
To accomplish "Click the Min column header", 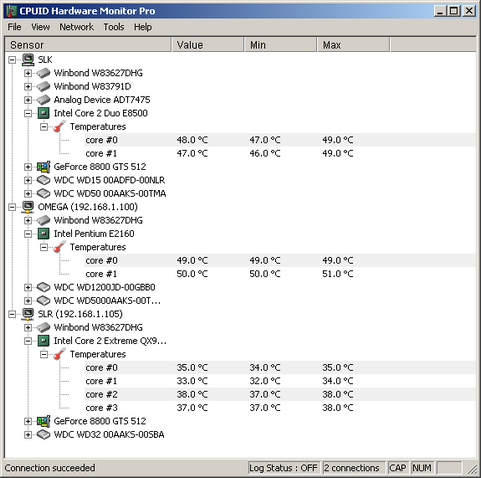I will pos(281,45).
